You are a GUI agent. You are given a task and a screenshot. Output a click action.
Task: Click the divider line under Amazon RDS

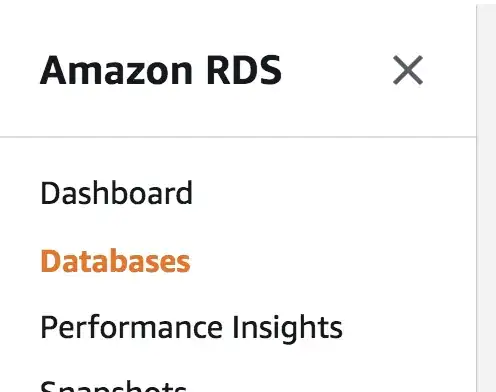pos(238,137)
